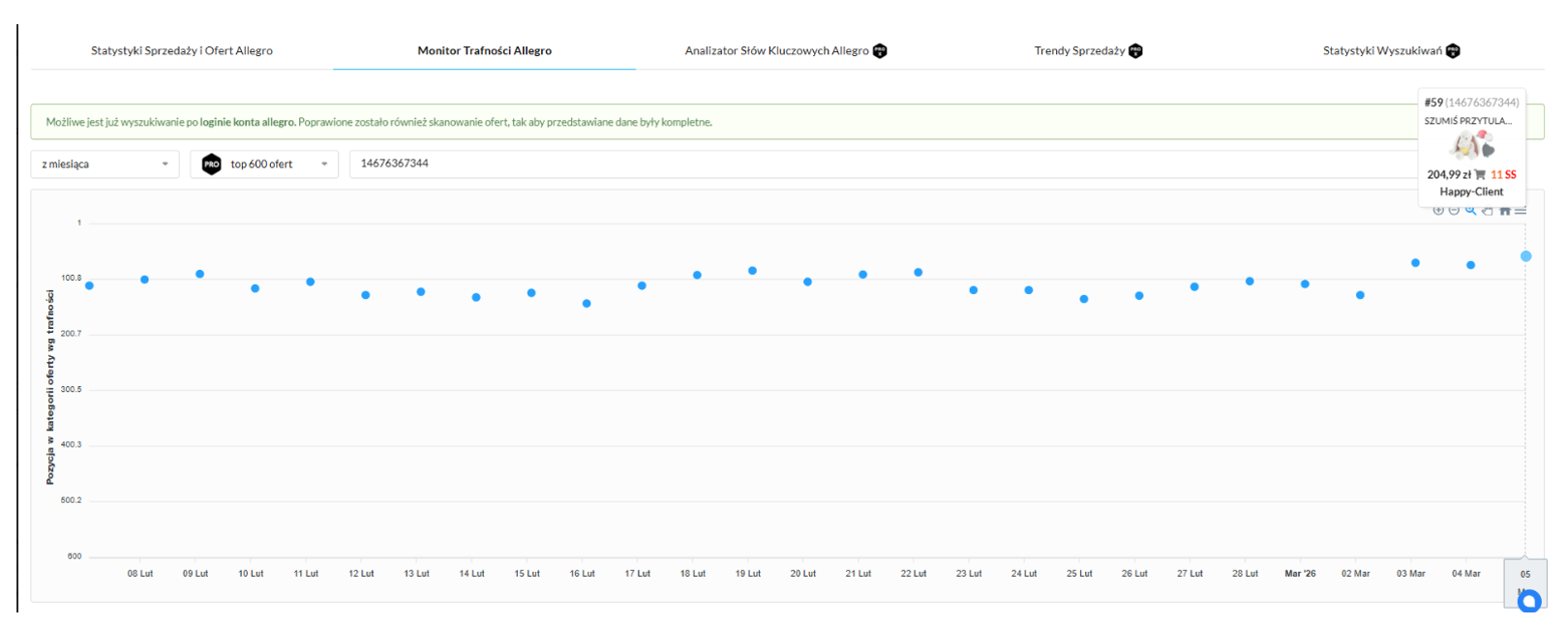Click the shopping cart icon in tooltip
Screen dimensions: 1568x626
1480,175
